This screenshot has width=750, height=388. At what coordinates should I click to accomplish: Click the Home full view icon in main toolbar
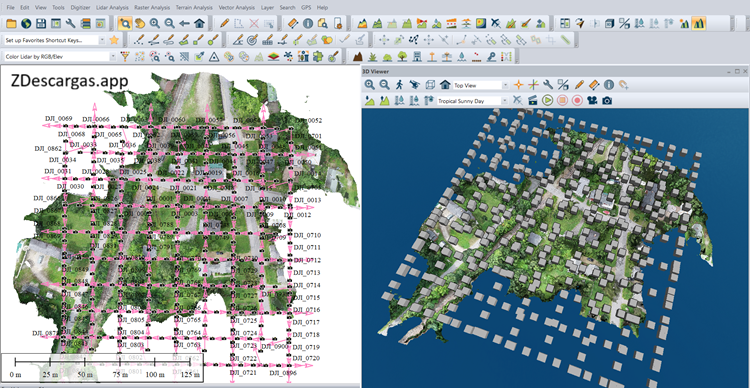coord(199,23)
